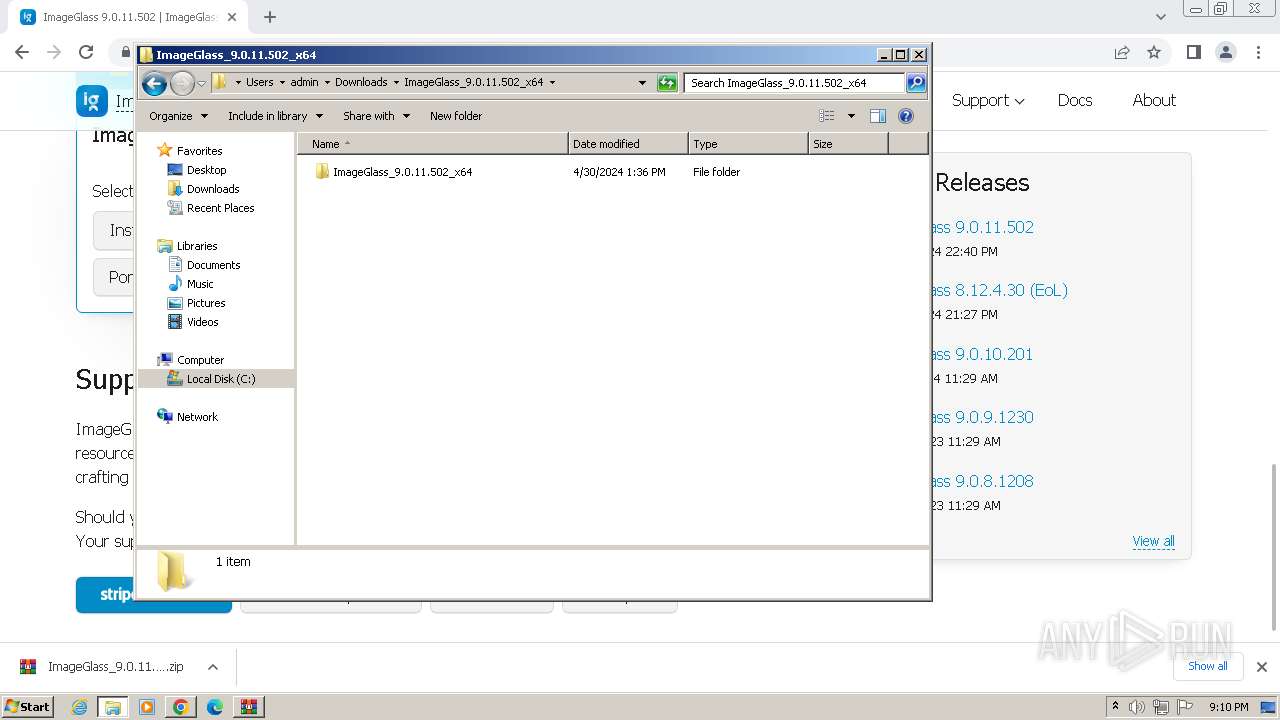The width and height of the screenshot is (1280, 720).
Task: Click the View all releases link
Action: point(1153,541)
